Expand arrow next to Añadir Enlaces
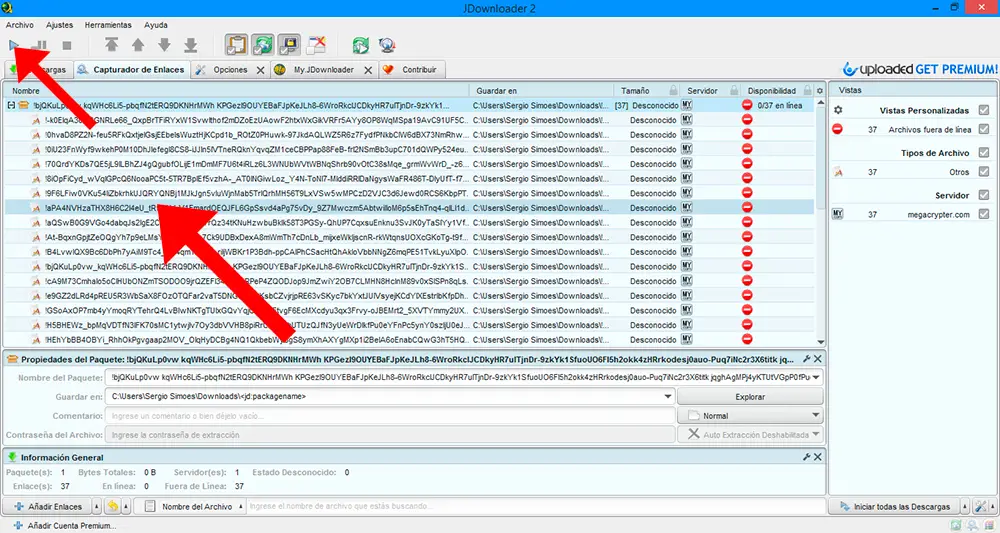The height and width of the screenshot is (533, 1000). 97,507
